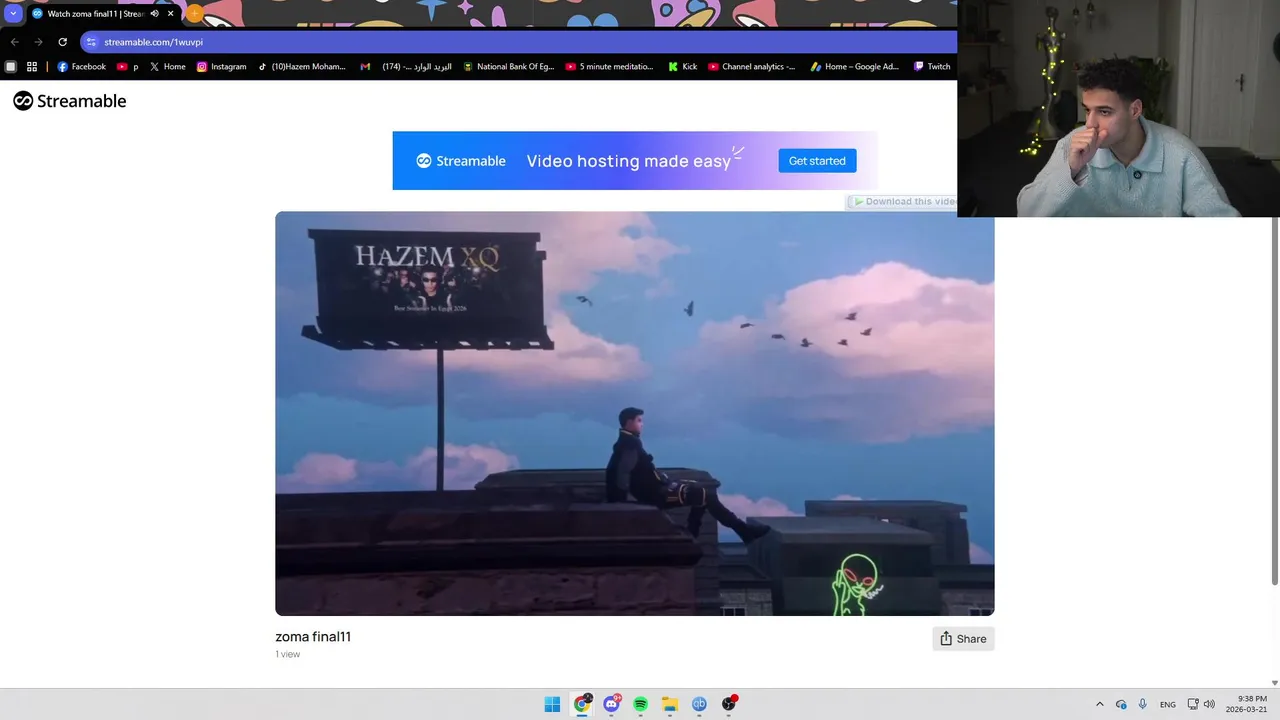
Task: Open Discord from the taskbar
Action: pos(611,704)
